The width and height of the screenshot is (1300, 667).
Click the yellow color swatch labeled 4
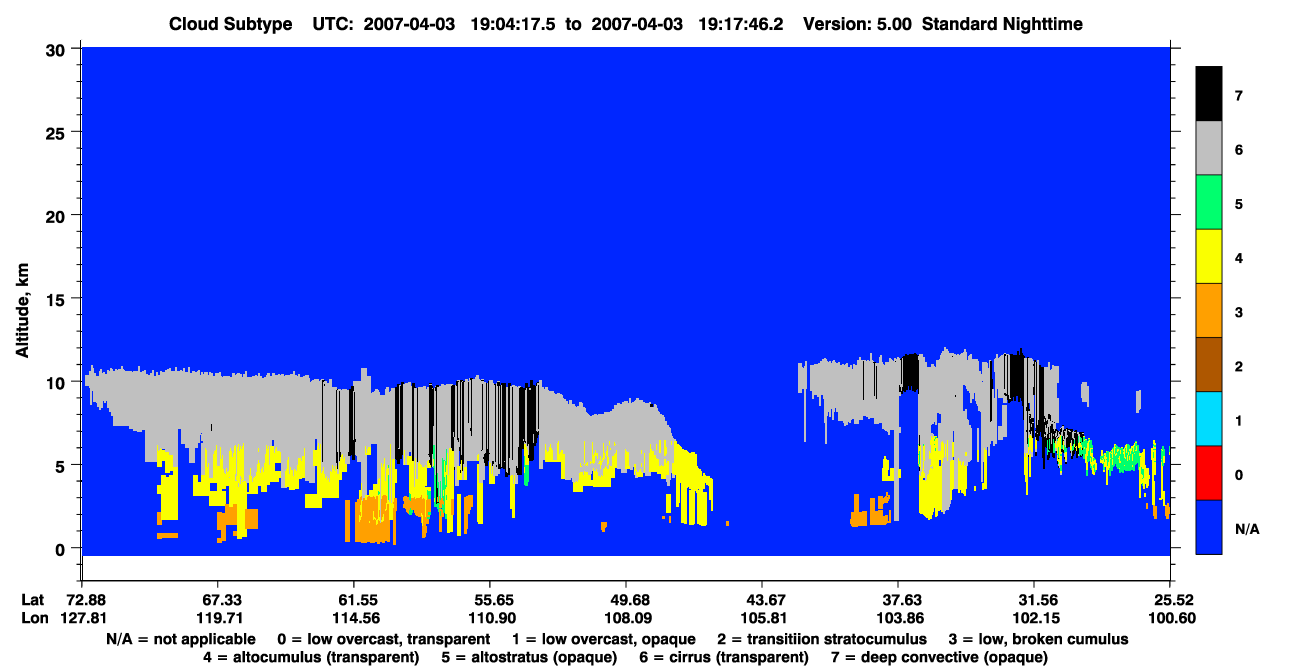[x=1209, y=256]
